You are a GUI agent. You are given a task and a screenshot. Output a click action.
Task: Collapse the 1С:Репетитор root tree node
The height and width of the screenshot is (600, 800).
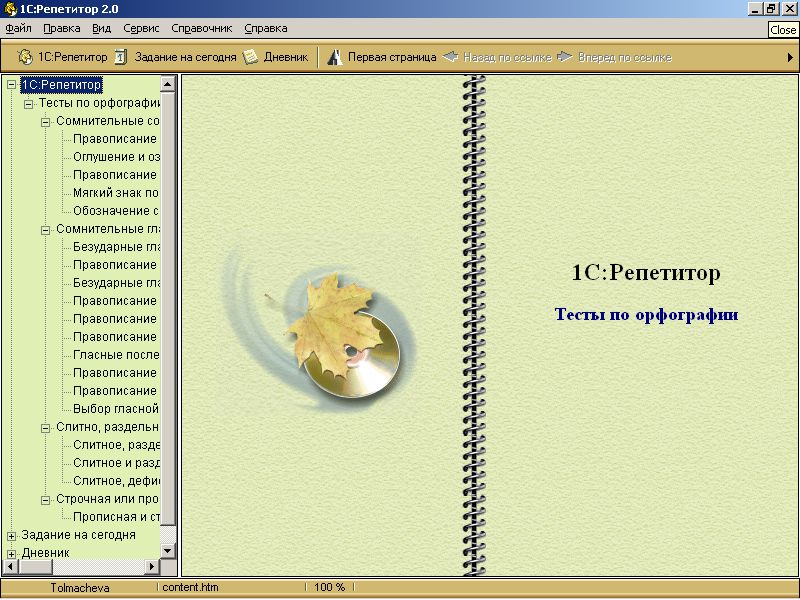pyautogui.click(x=11, y=85)
